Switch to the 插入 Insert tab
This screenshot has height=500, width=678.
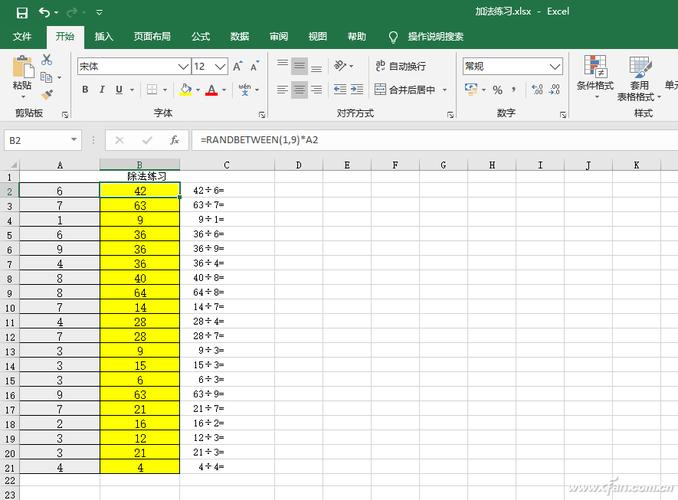pos(104,37)
